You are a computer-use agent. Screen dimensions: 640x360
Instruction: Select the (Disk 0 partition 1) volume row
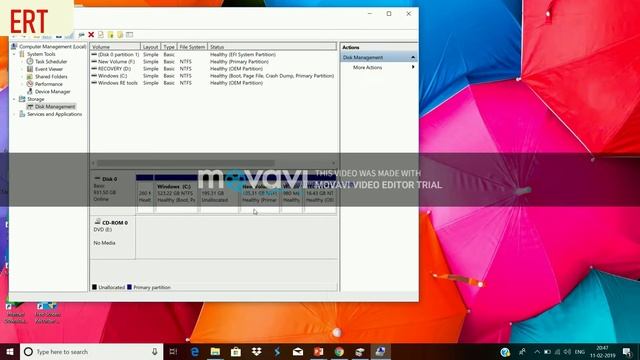[x=213, y=55]
